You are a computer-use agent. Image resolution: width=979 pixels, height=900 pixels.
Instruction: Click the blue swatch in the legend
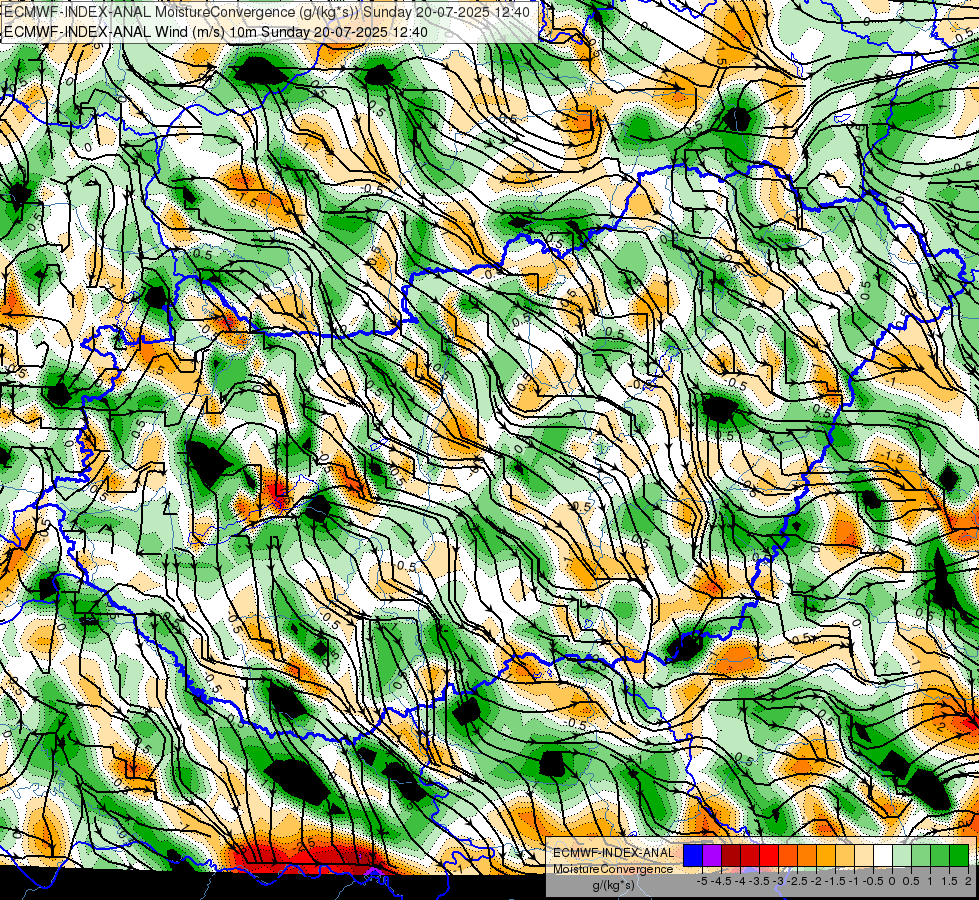[693, 856]
